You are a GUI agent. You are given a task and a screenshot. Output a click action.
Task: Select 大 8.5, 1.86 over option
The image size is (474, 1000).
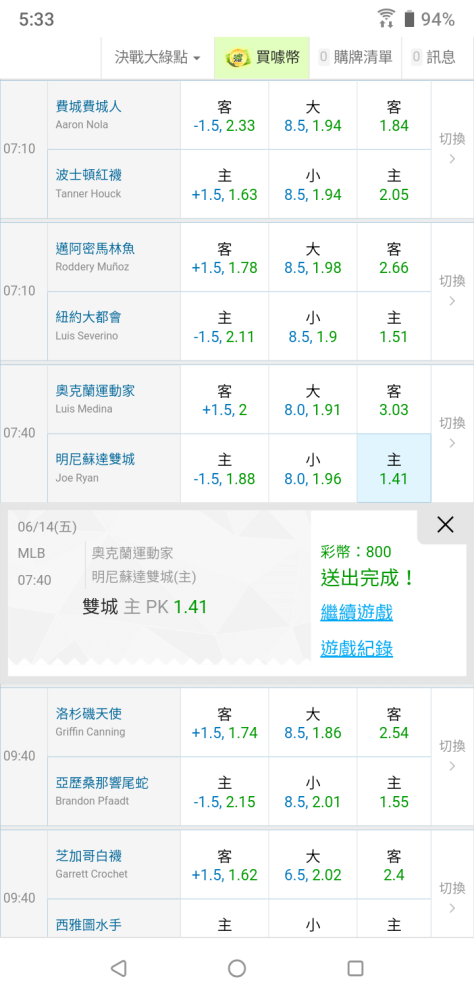click(313, 723)
